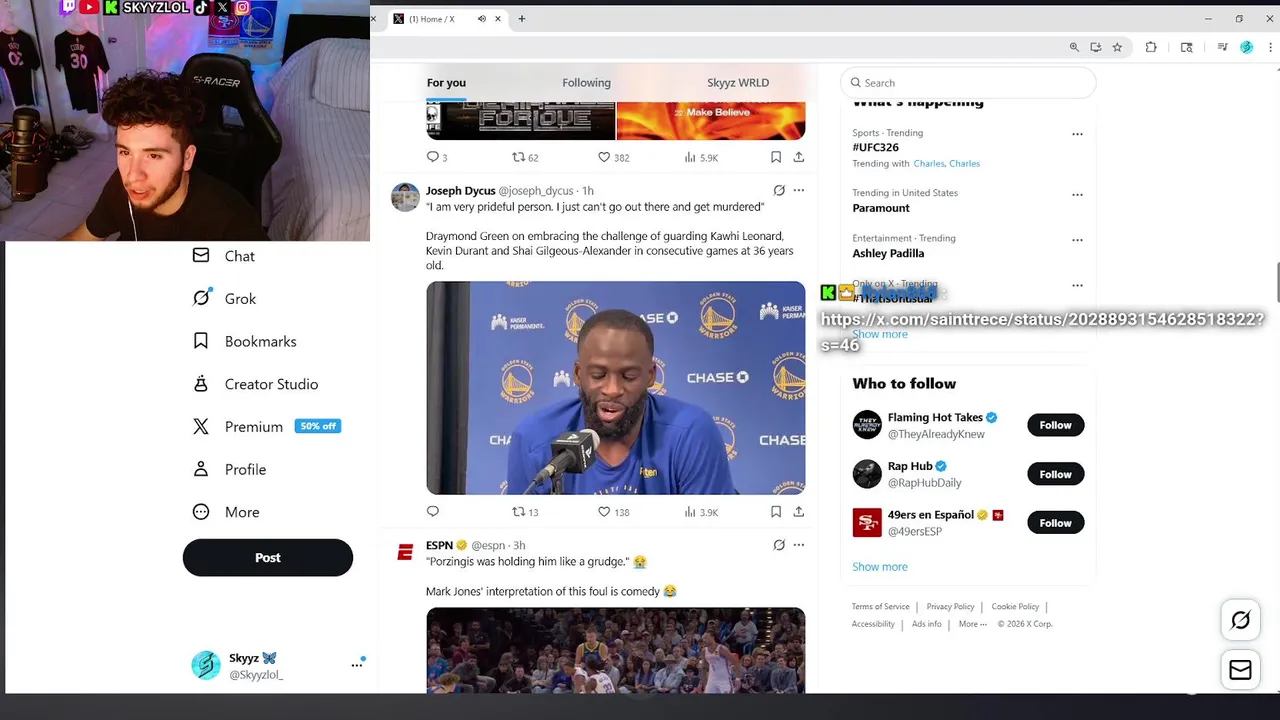Open the floating Messages button
Image resolution: width=1280 pixels, height=720 pixels.
(1240, 670)
